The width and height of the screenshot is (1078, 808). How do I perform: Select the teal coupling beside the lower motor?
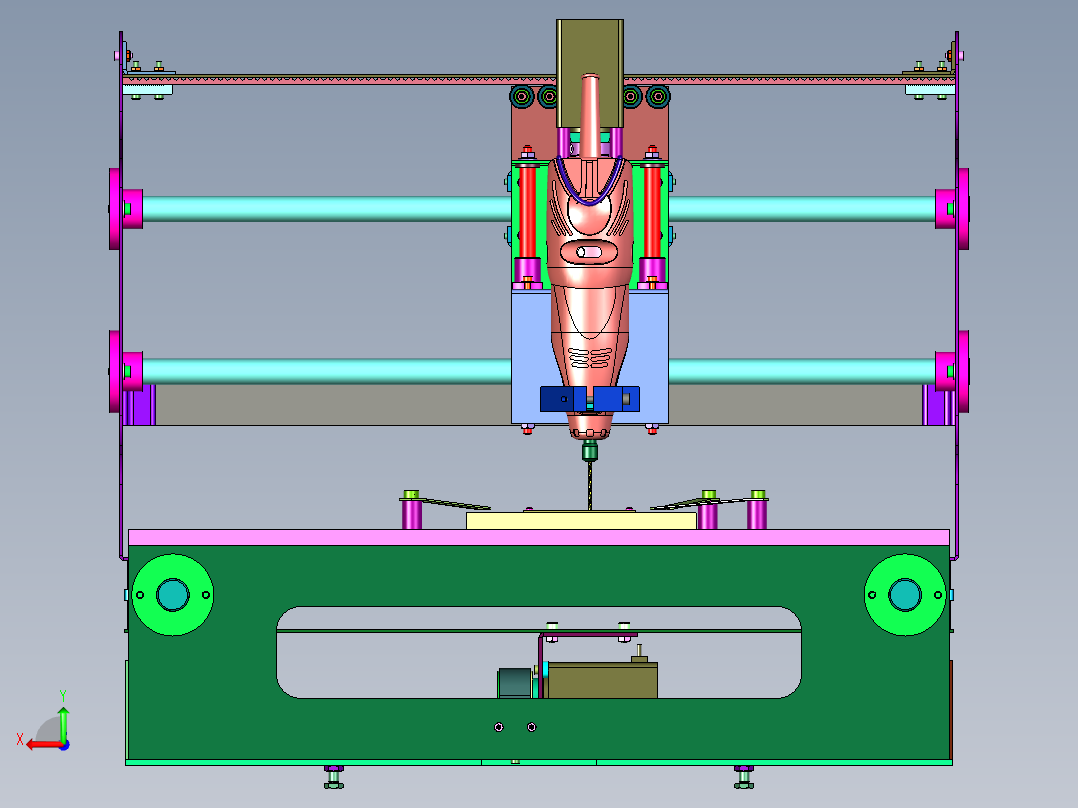click(x=514, y=683)
